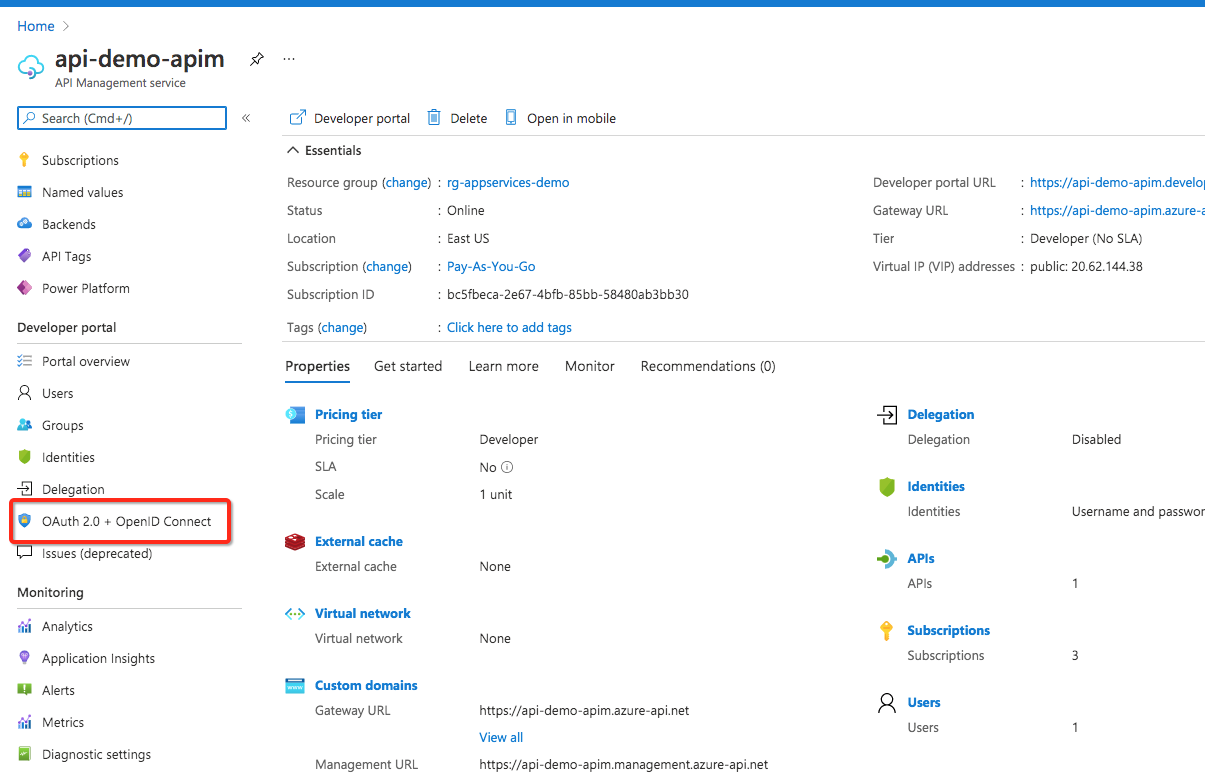Open the Virtual network heading link
The image size is (1205, 777).
pos(363,613)
